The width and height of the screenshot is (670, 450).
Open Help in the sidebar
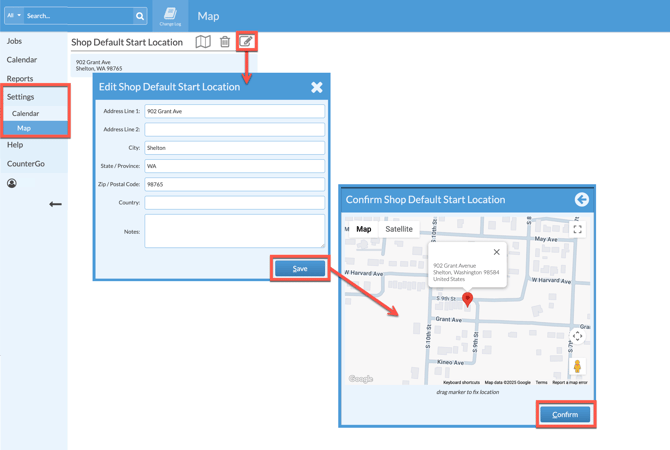click(15, 145)
